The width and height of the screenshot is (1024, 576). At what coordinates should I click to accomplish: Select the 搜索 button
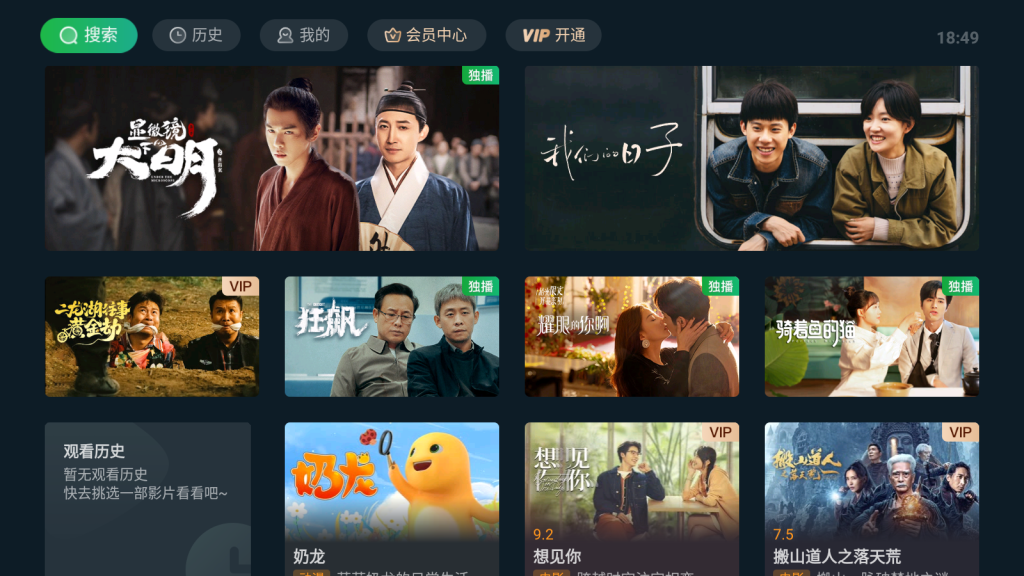click(89, 35)
